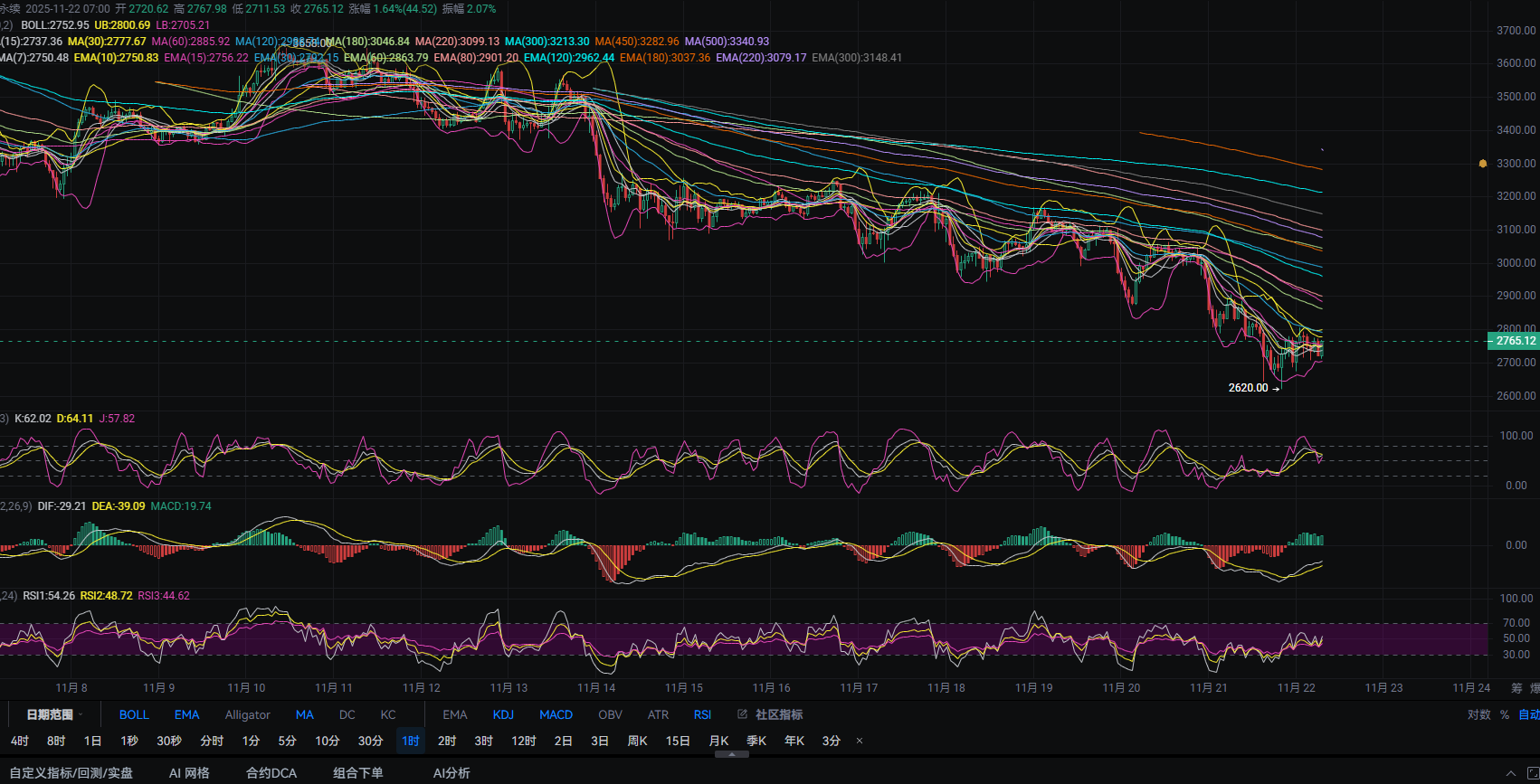
Task: Close the timeframe bar with the X
Action: pyautogui.click(x=860, y=741)
